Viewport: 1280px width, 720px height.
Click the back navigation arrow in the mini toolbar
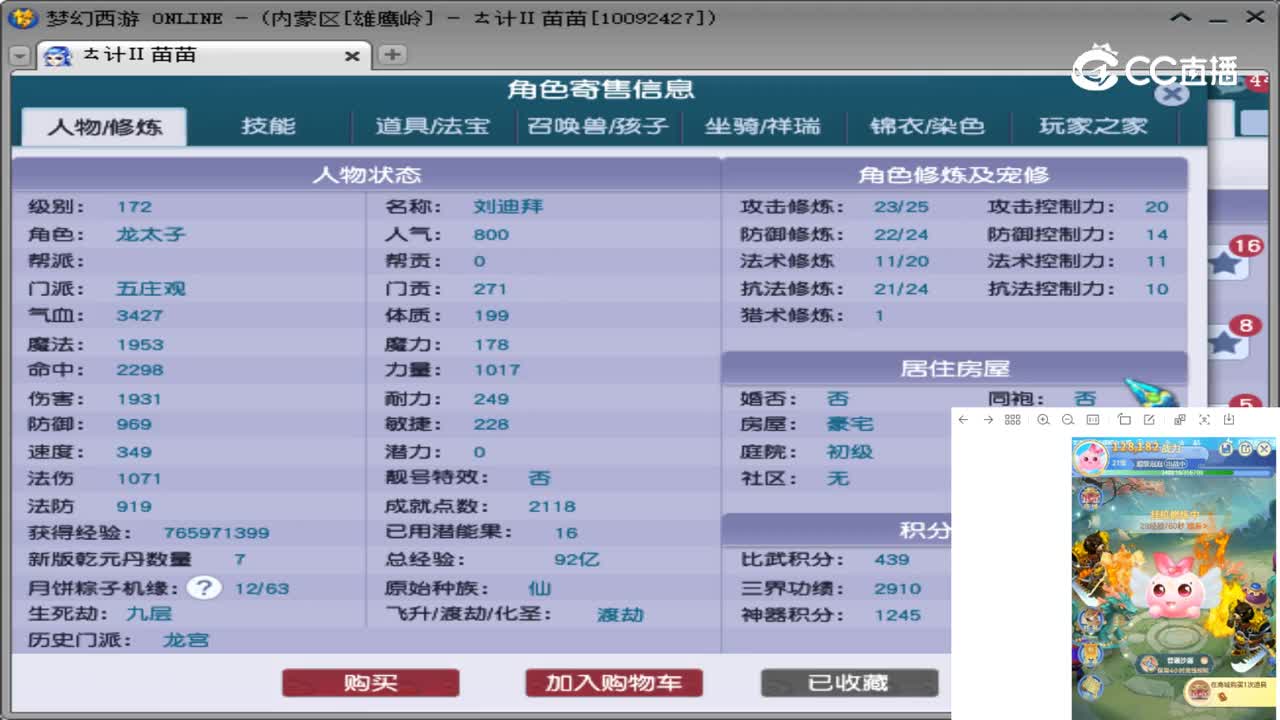point(962,420)
